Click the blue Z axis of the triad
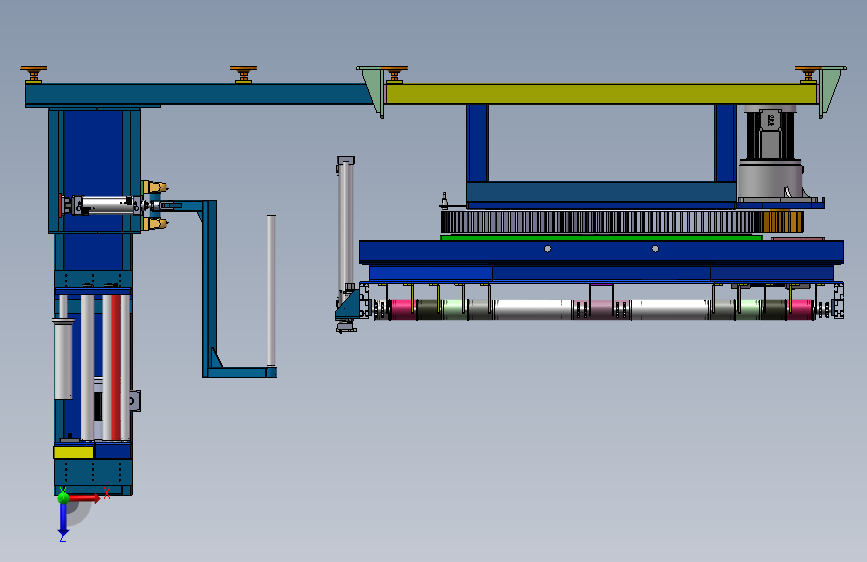 tap(63, 520)
